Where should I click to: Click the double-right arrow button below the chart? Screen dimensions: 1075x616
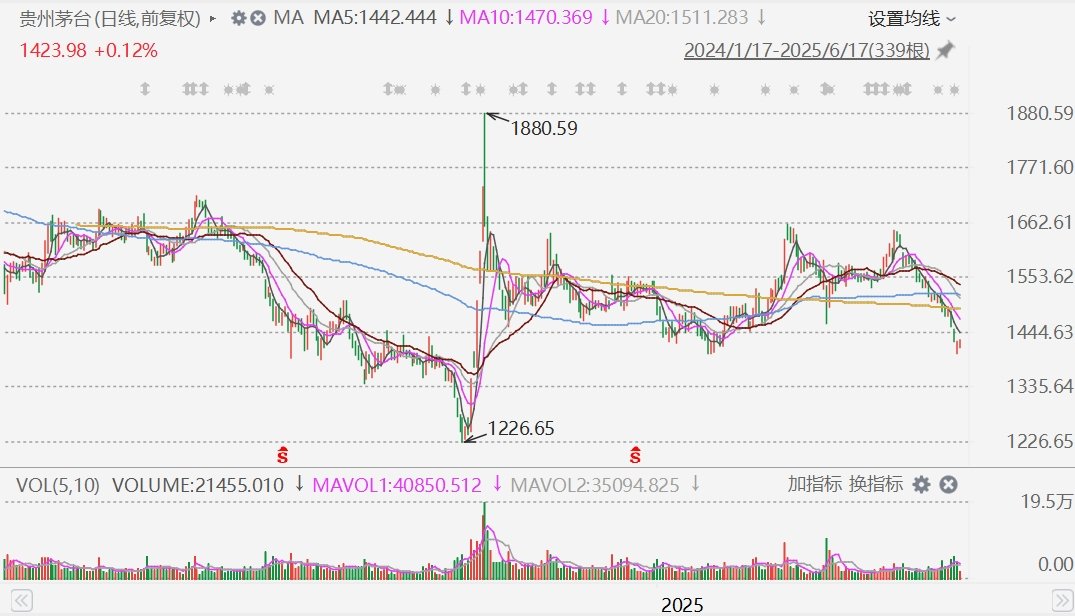pos(1063,601)
